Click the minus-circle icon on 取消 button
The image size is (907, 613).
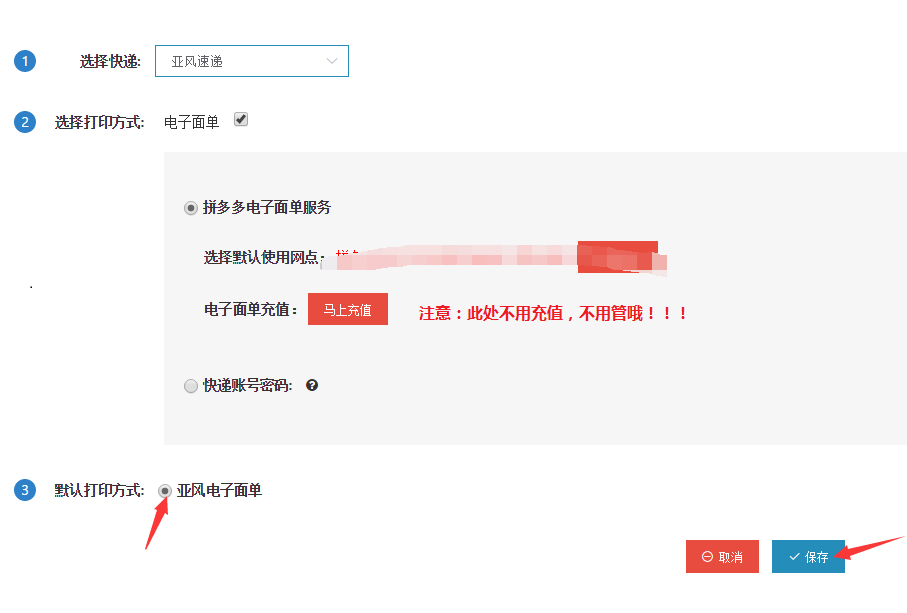[707, 557]
